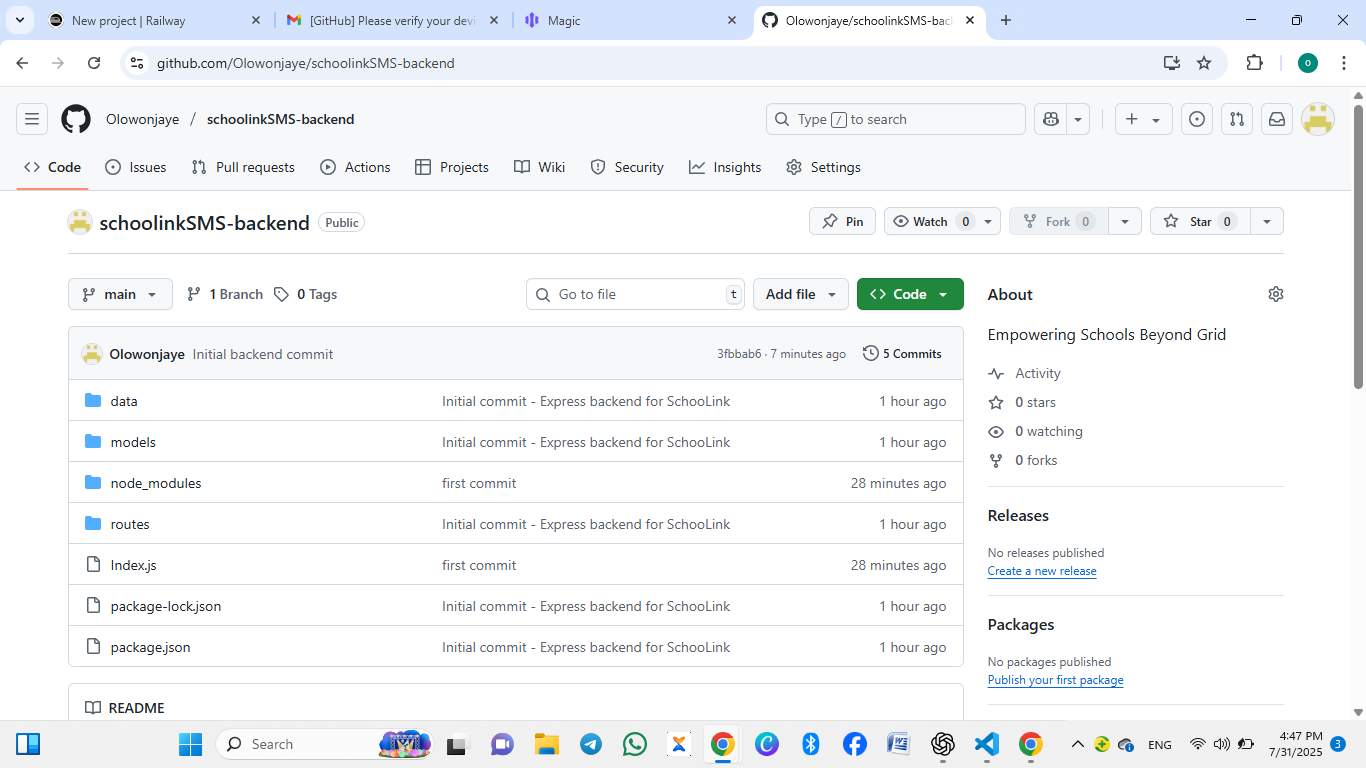The width and height of the screenshot is (1366, 768).
Task: Bookmark page with star icon
Action: point(1204,63)
